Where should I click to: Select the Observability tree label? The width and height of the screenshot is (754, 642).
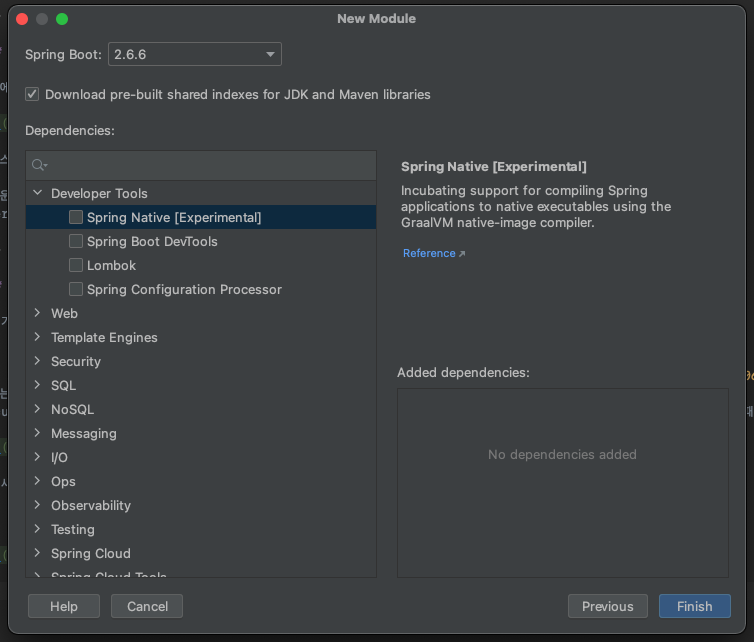click(91, 505)
